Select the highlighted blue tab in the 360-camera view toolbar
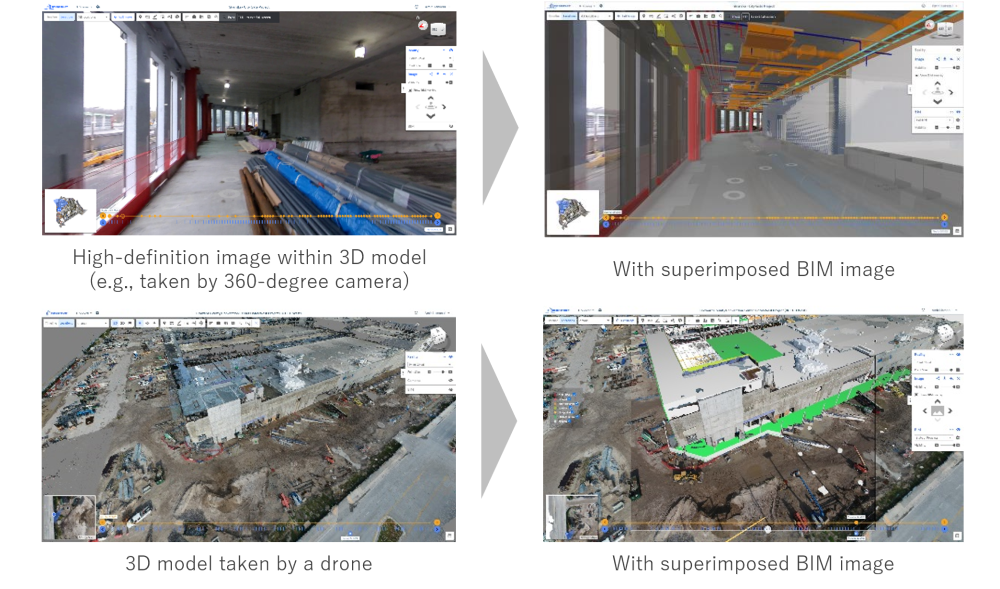This screenshot has height=589, width=1000. (x=67, y=17)
